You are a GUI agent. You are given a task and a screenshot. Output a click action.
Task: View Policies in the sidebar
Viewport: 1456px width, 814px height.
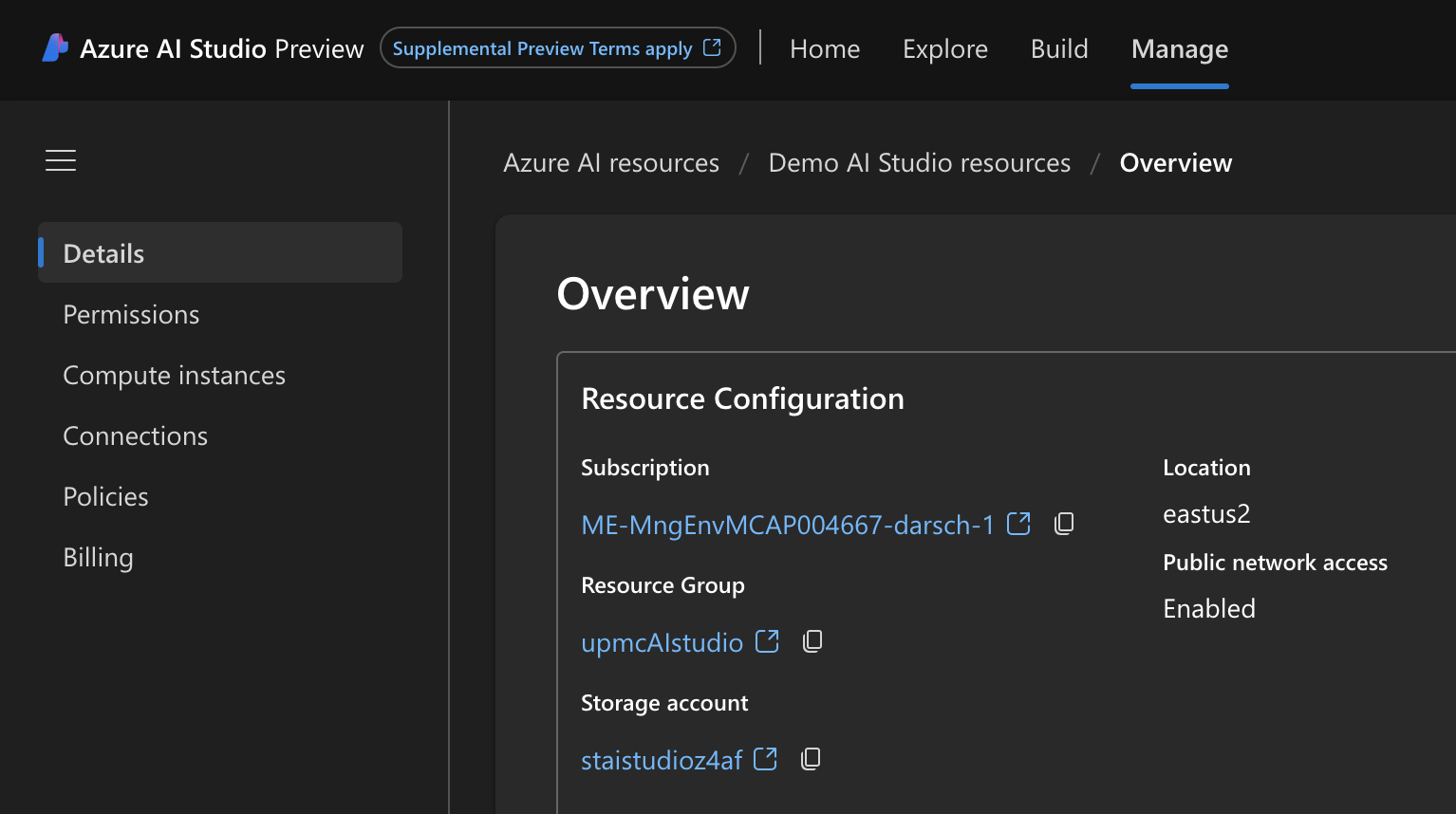pyautogui.click(x=105, y=497)
